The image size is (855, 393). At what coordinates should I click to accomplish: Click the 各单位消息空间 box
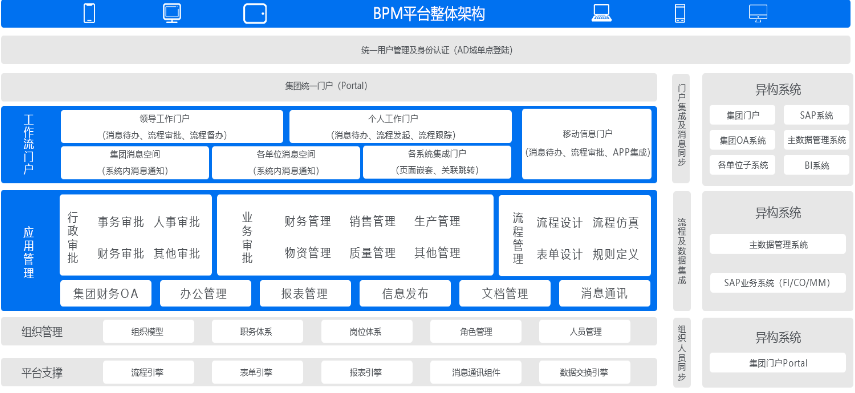tap(286, 162)
